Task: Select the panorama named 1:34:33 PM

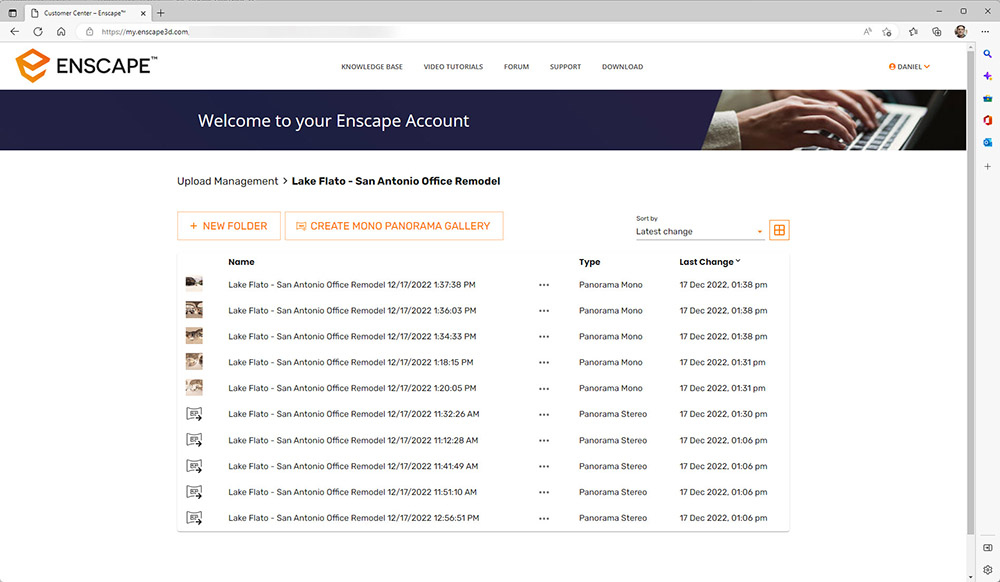Action: click(x=352, y=337)
